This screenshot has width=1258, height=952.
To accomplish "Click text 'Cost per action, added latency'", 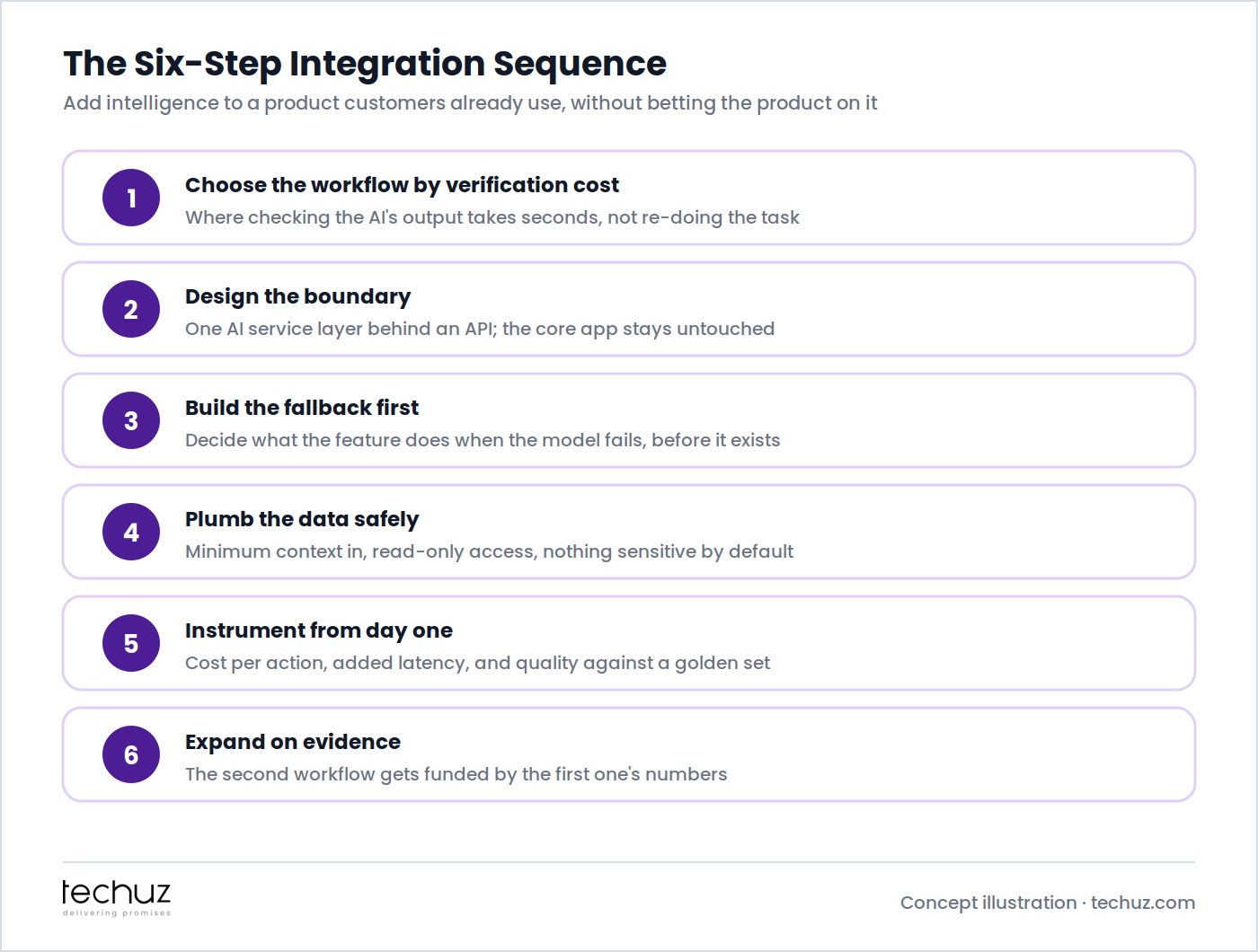I will (326, 663).
